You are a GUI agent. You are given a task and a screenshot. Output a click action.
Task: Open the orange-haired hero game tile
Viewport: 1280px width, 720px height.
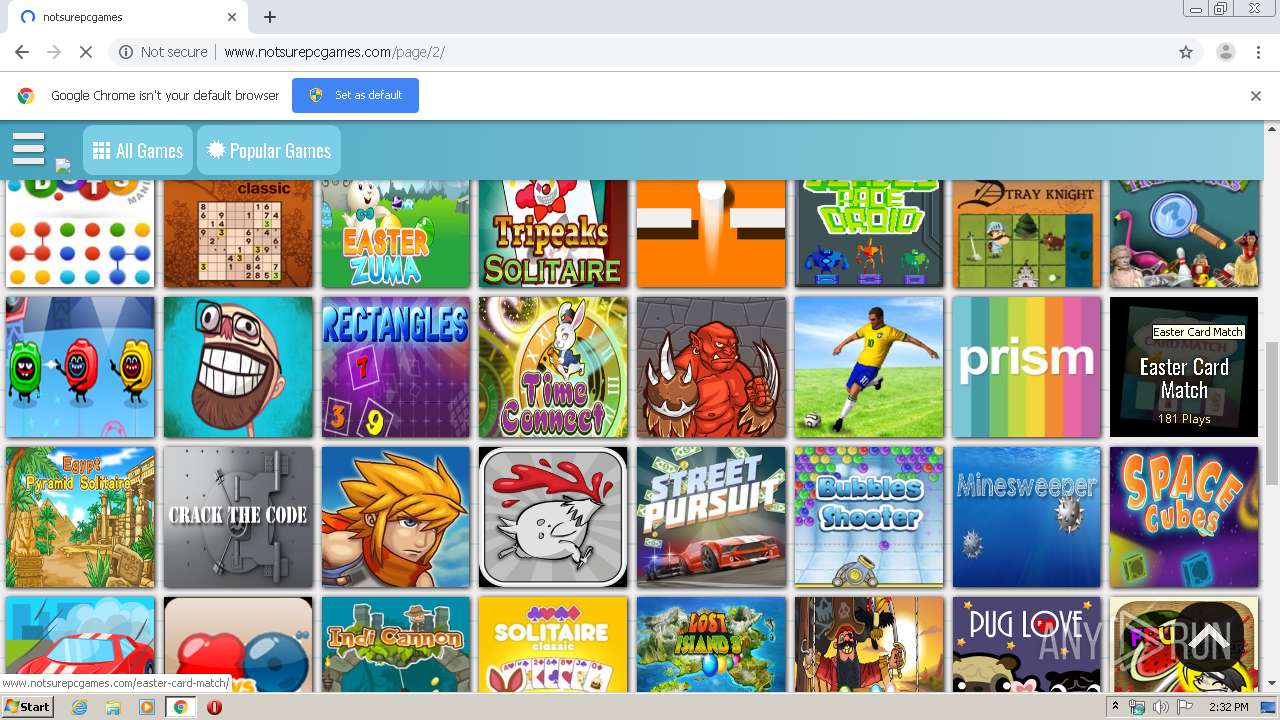tap(396, 517)
